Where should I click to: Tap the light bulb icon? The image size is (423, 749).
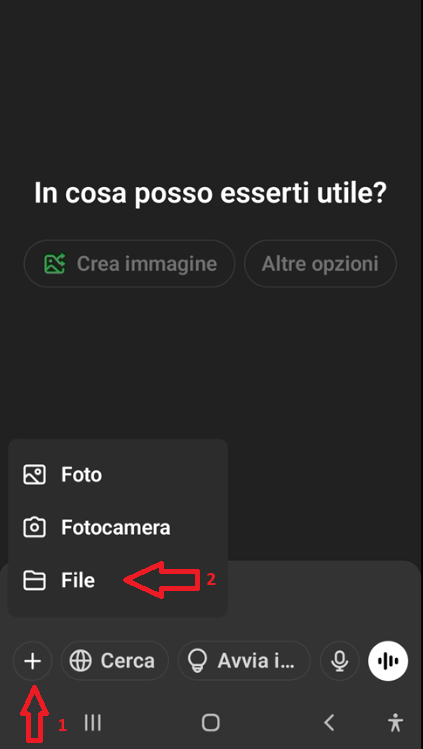[197, 661]
